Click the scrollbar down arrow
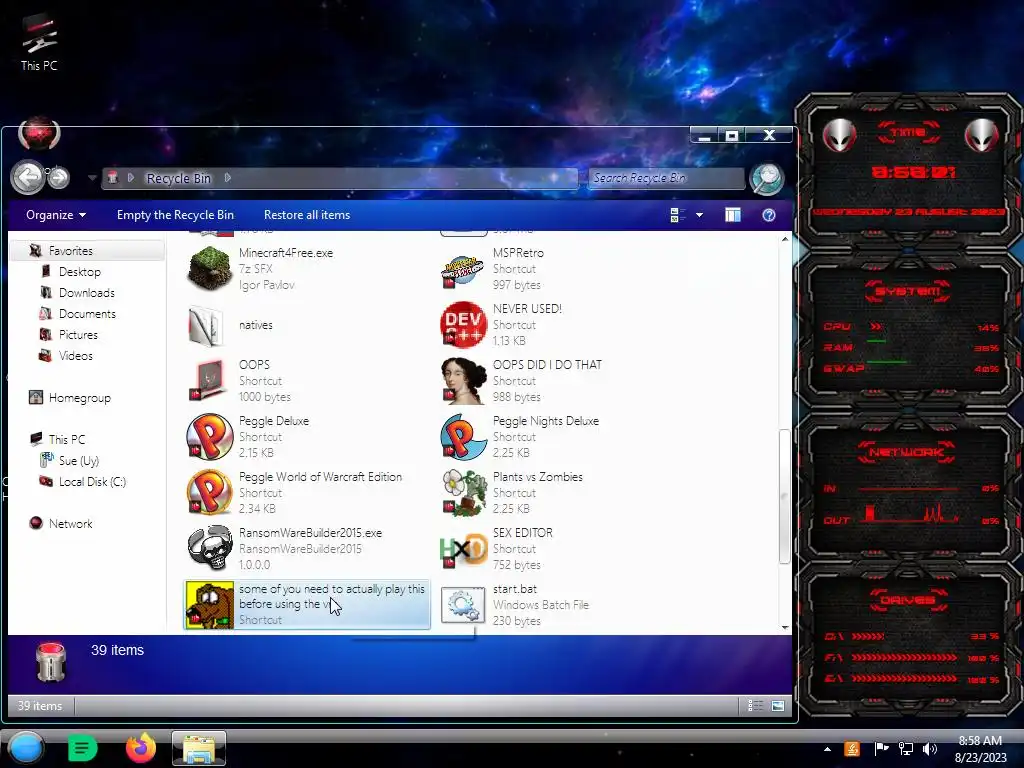This screenshot has height=768, width=1024. pos(785,627)
